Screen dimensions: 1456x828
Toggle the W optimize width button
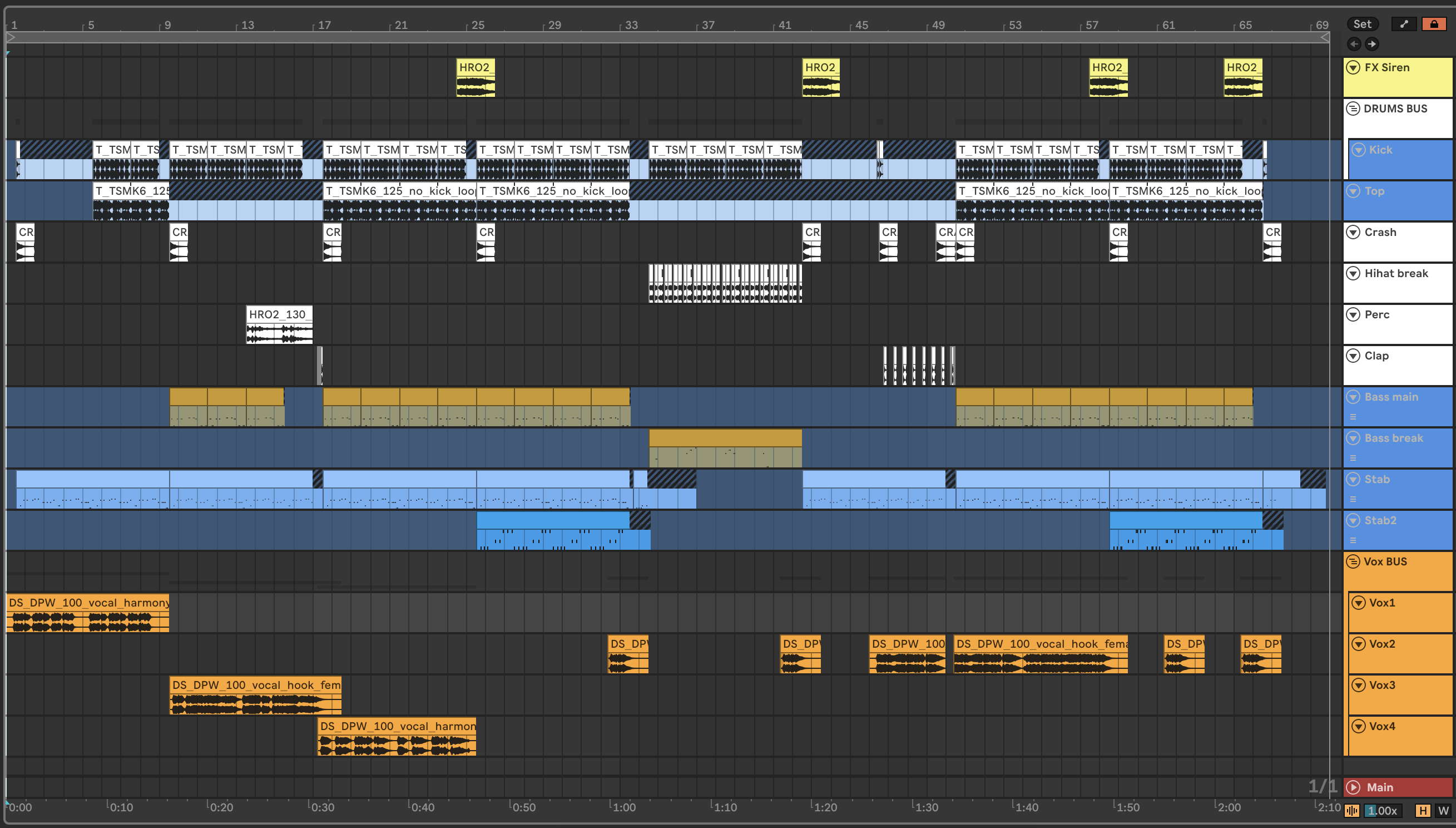[1443, 810]
